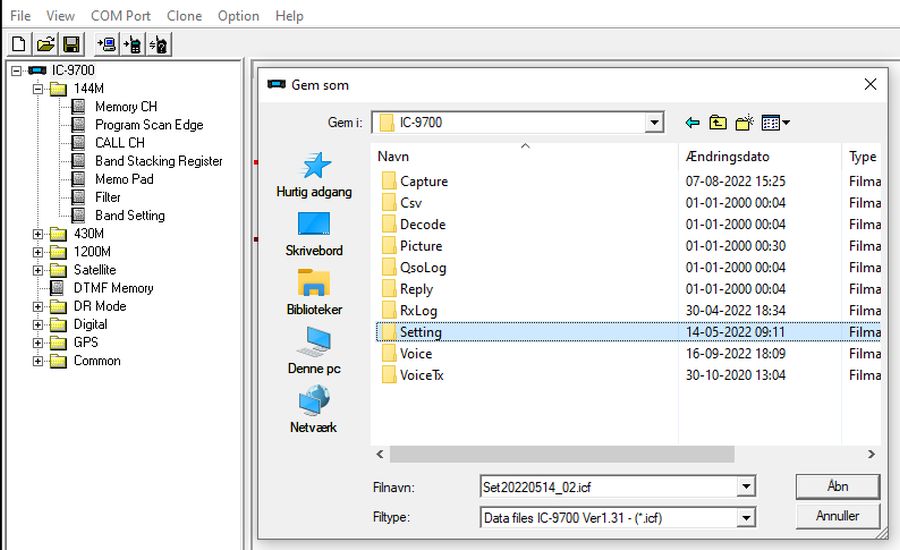900x550 pixels.
Task: Click the Save floppy disk icon
Action: 72,44
